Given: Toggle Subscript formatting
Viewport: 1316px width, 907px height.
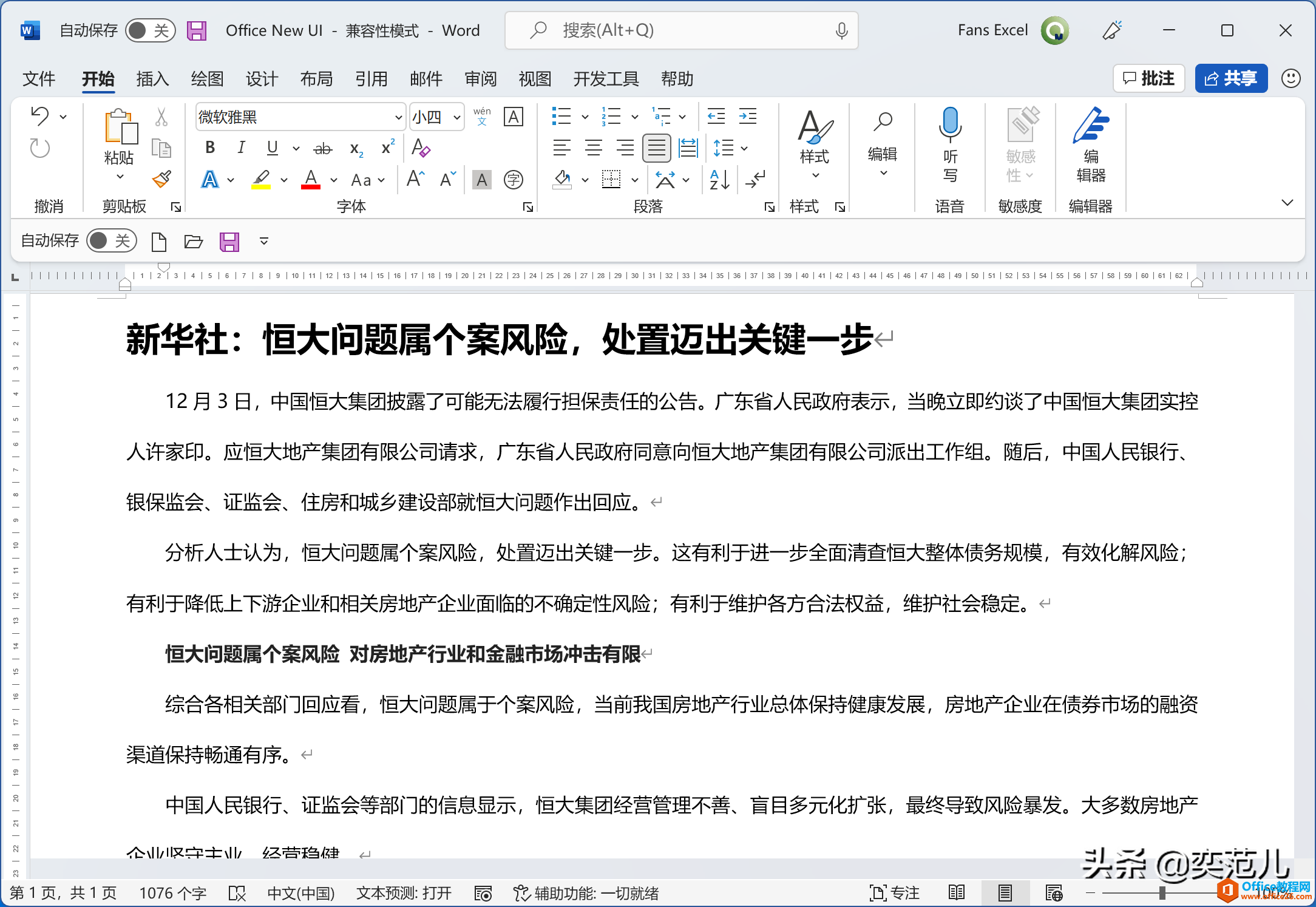Looking at the screenshot, I should click(x=357, y=149).
